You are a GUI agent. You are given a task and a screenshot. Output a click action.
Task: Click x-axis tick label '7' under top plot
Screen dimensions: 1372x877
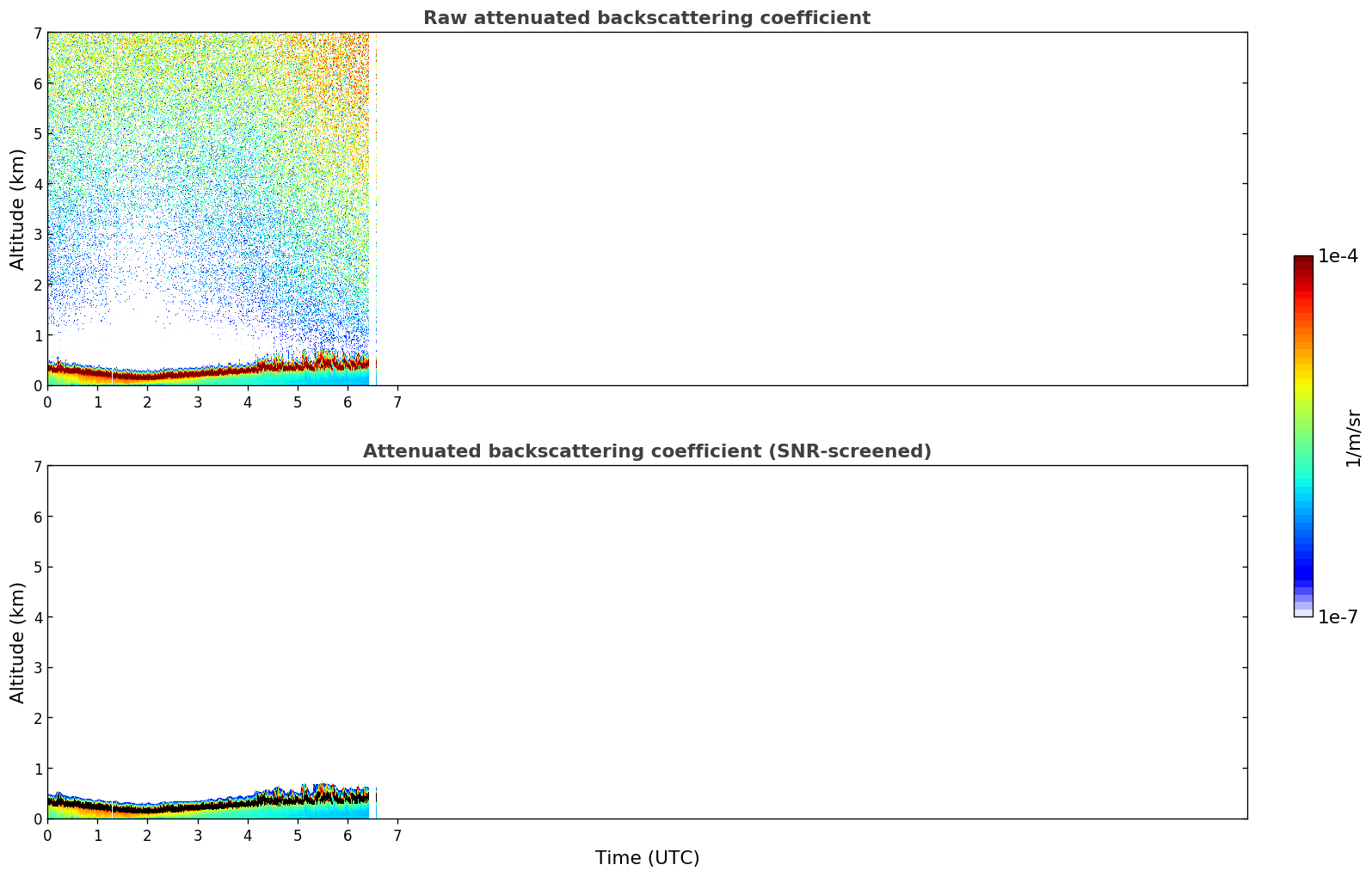(x=397, y=402)
